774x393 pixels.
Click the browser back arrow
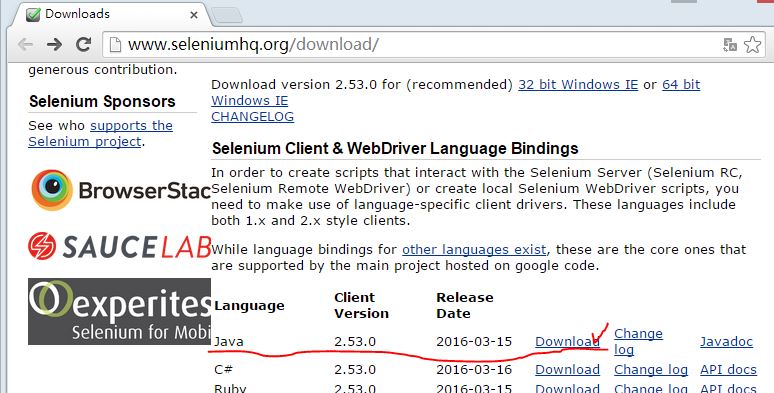coord(25,45)
